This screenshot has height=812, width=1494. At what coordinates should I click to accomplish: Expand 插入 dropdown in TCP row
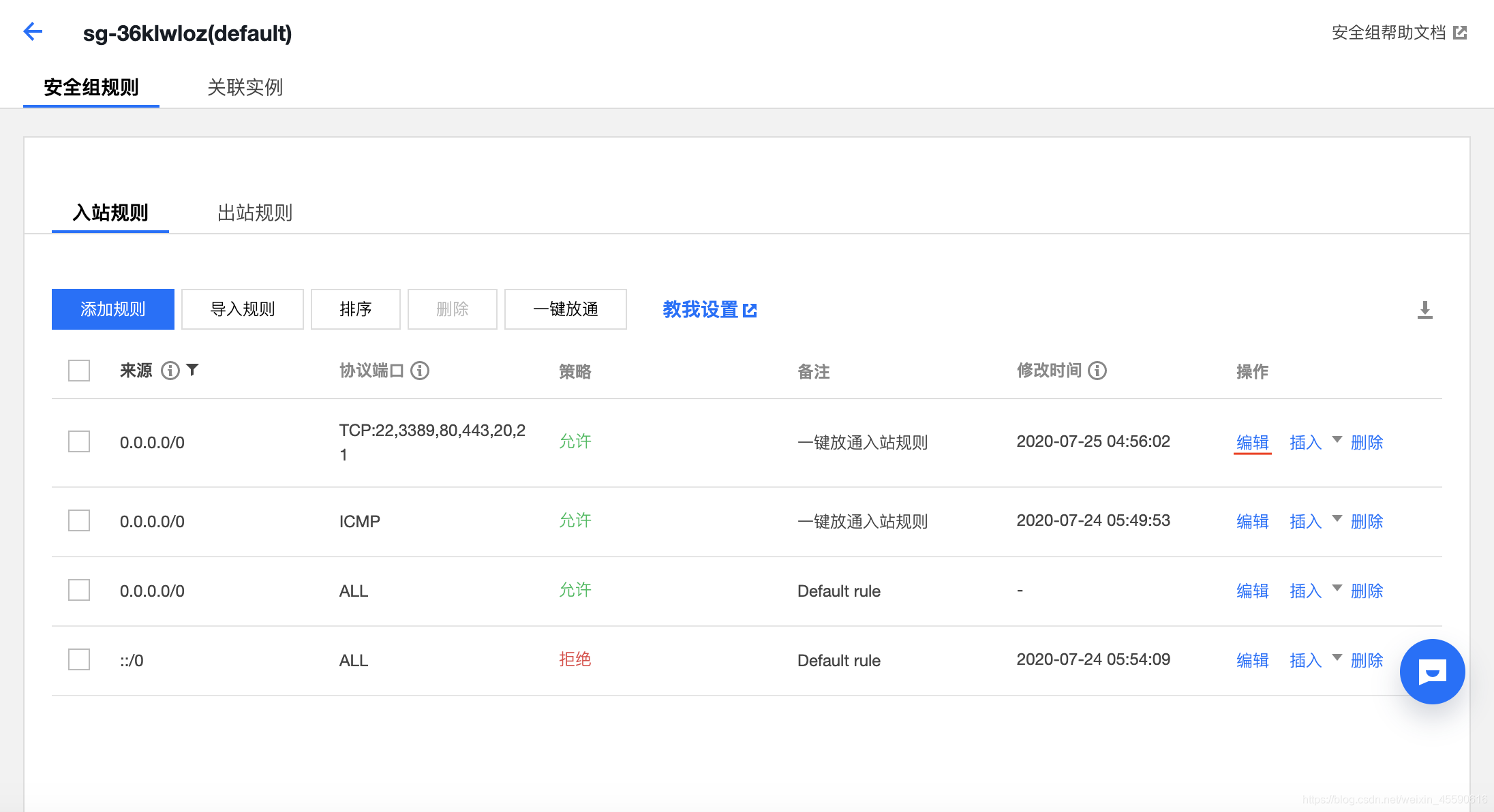[x=1337, y=439]
